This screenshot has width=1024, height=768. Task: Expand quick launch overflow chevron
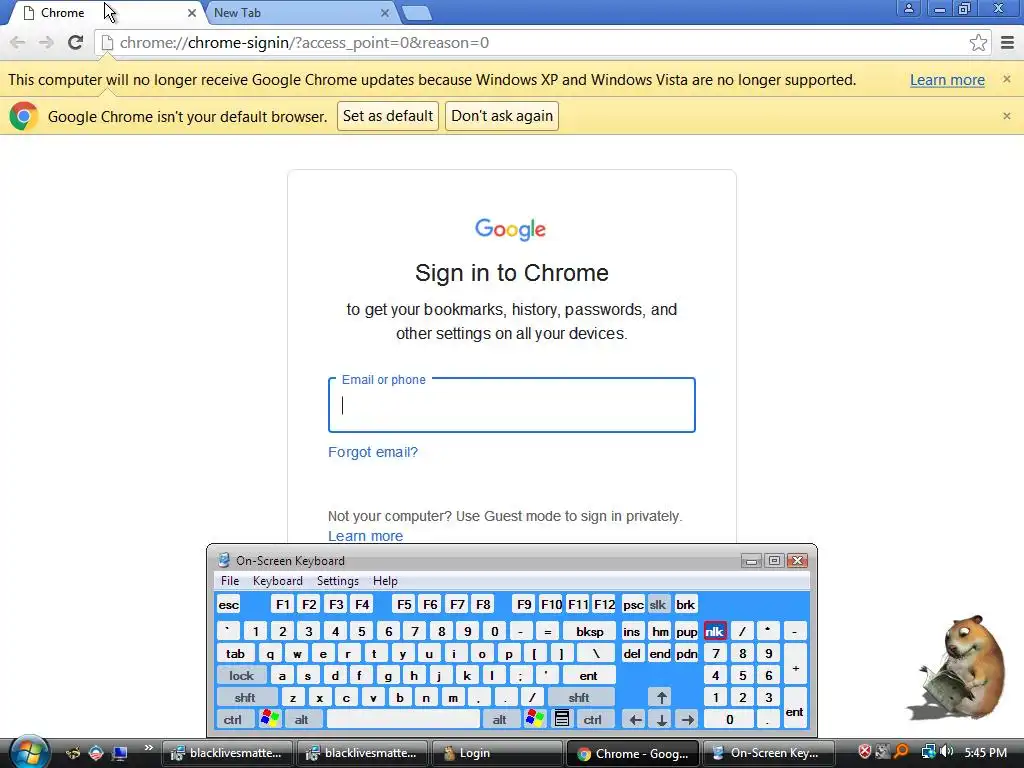pos(149,748)
